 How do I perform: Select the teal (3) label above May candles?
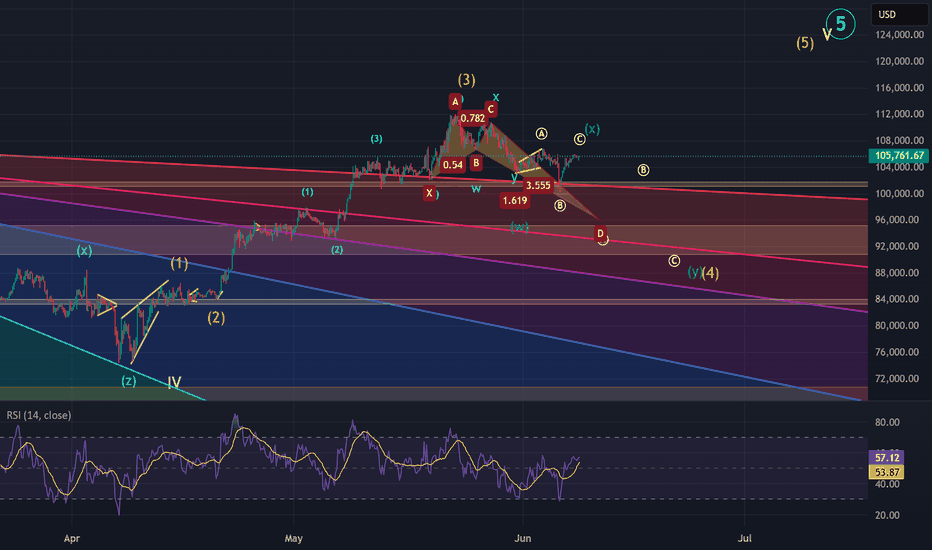pyautogui.click(x=376, y=139)
